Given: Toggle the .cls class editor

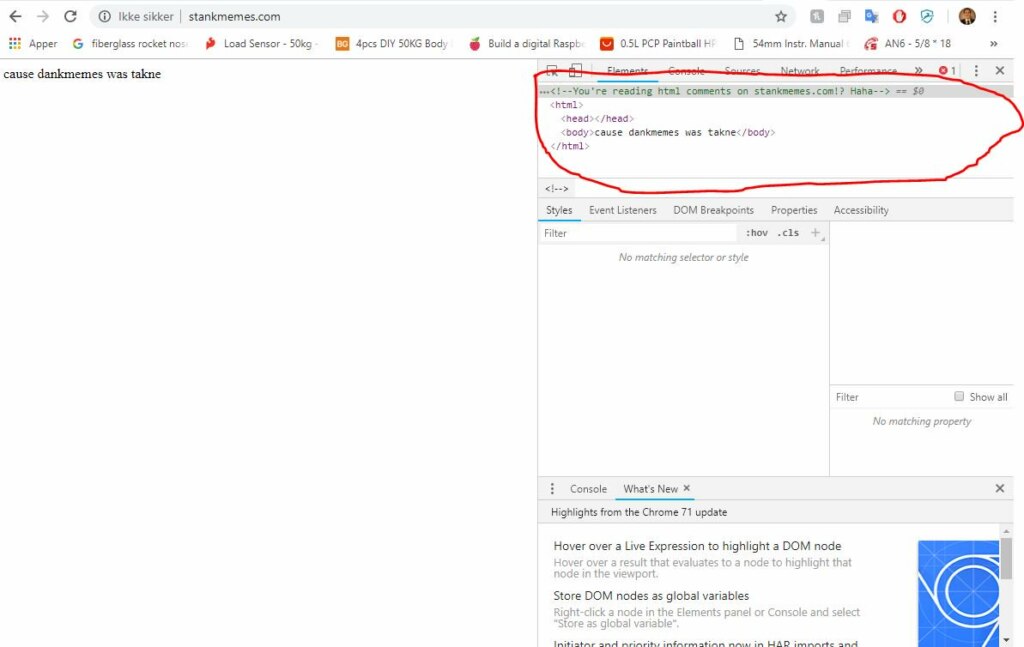Looking at the screenshot, I should [x=788, y=233].
